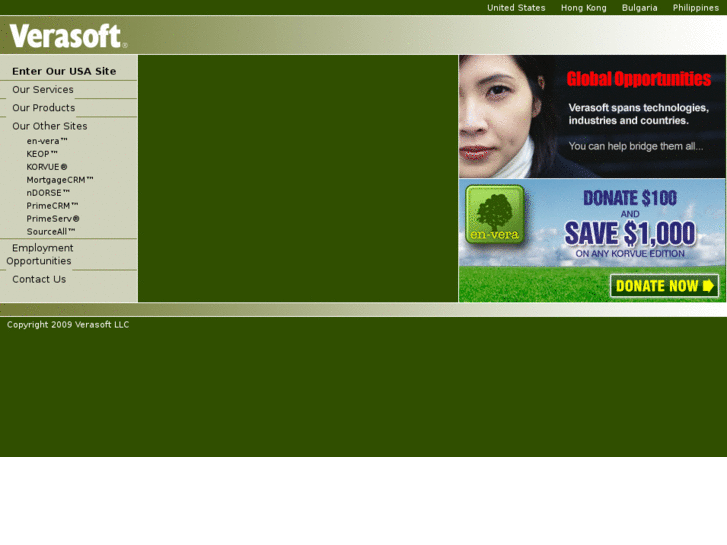Open the Hong Kong site link
This screenshot has width=727, height=545.
[583, 8]
